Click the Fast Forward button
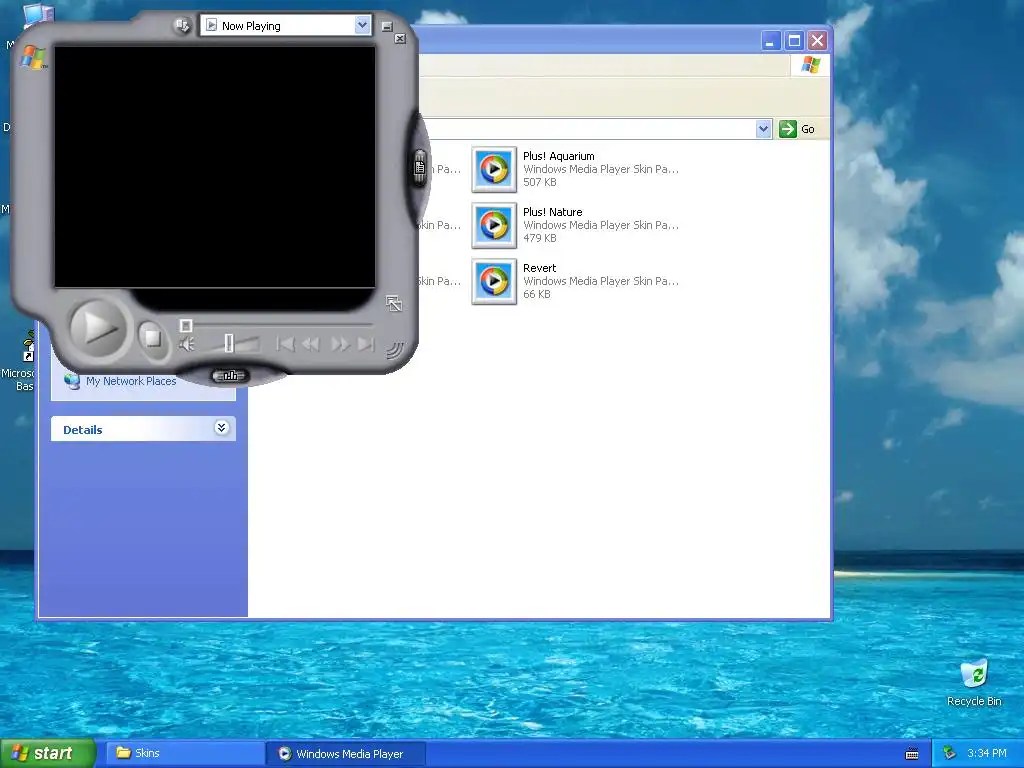1024x768 pixels. click(340, 344)
